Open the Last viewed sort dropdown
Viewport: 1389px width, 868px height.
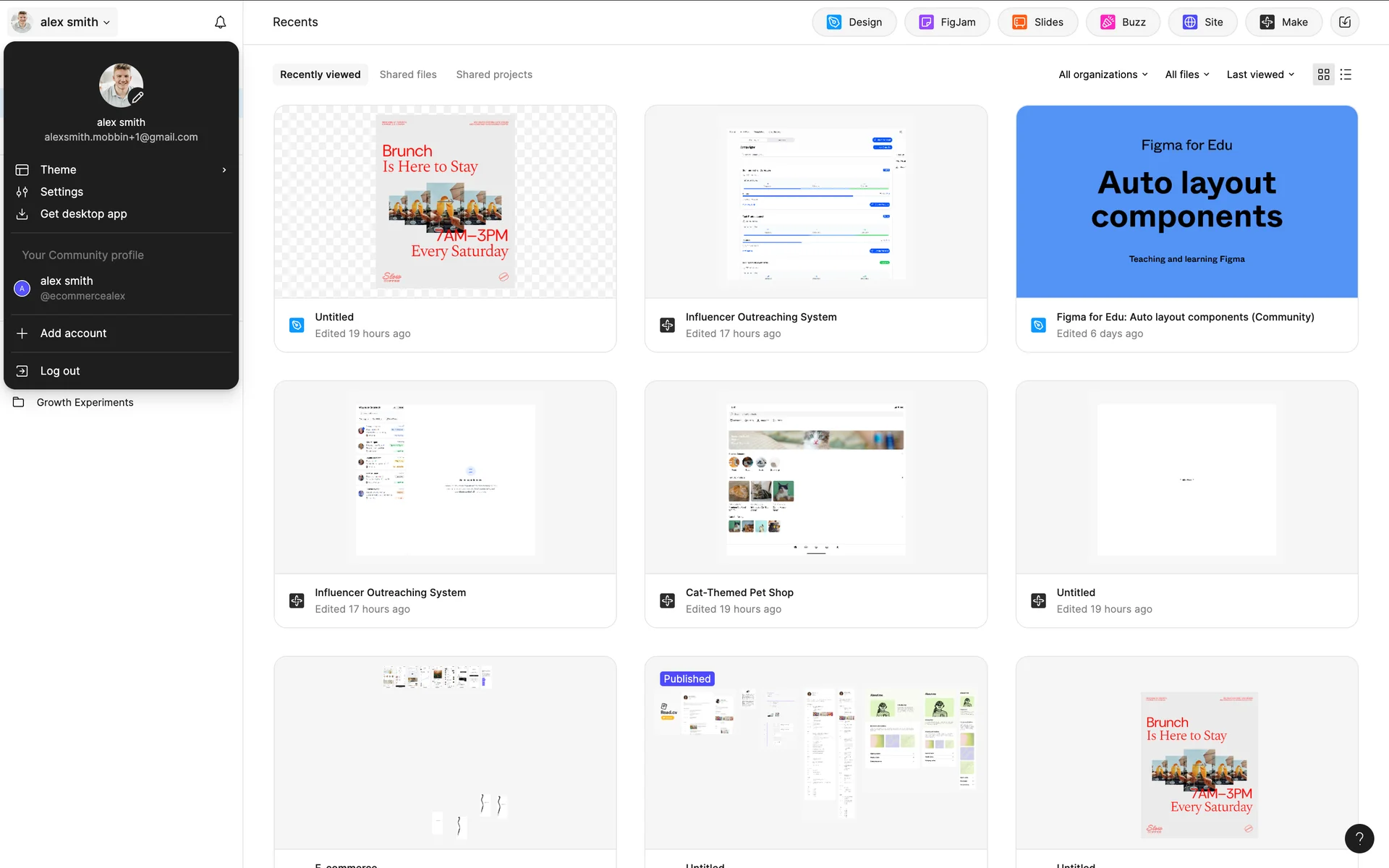coord(1260,75)
